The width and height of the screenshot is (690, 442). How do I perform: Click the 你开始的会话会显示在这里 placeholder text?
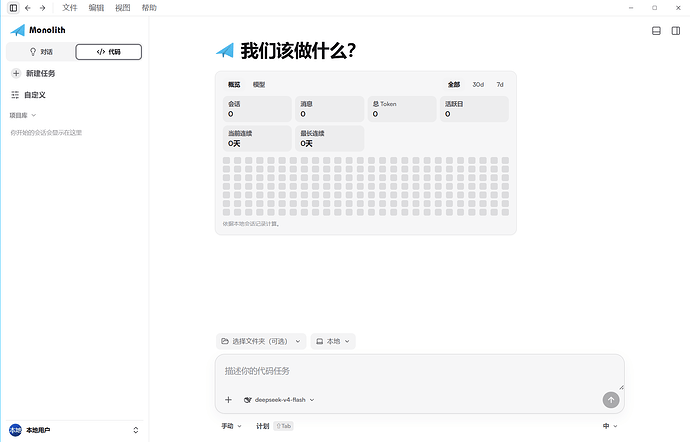tap(46, 133)
